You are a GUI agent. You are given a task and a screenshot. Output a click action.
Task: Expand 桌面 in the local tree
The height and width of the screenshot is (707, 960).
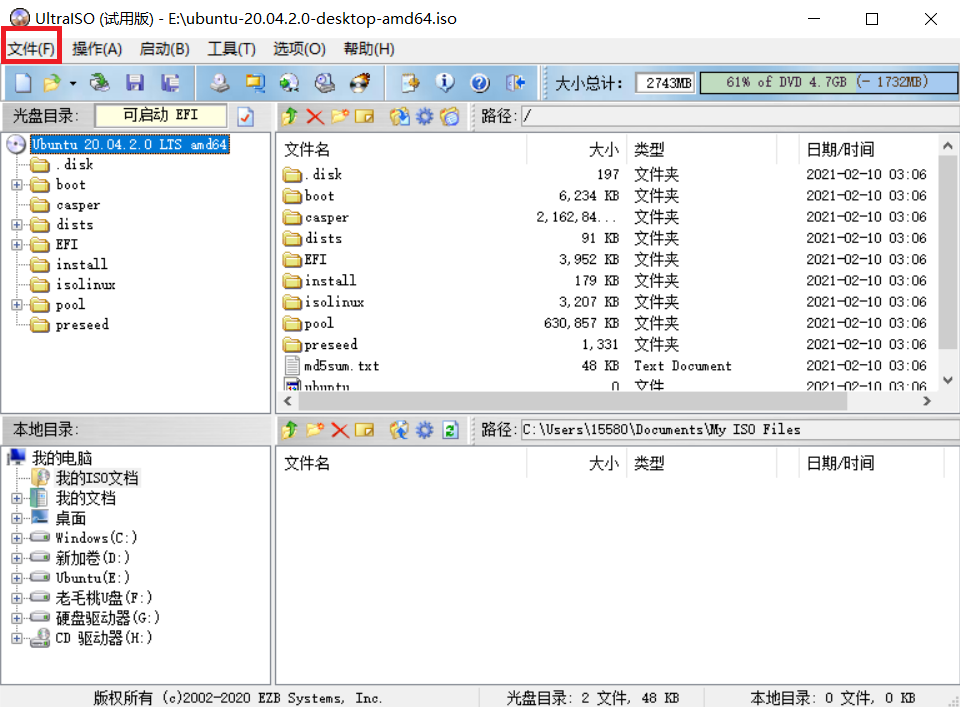(x=17, y=518)
